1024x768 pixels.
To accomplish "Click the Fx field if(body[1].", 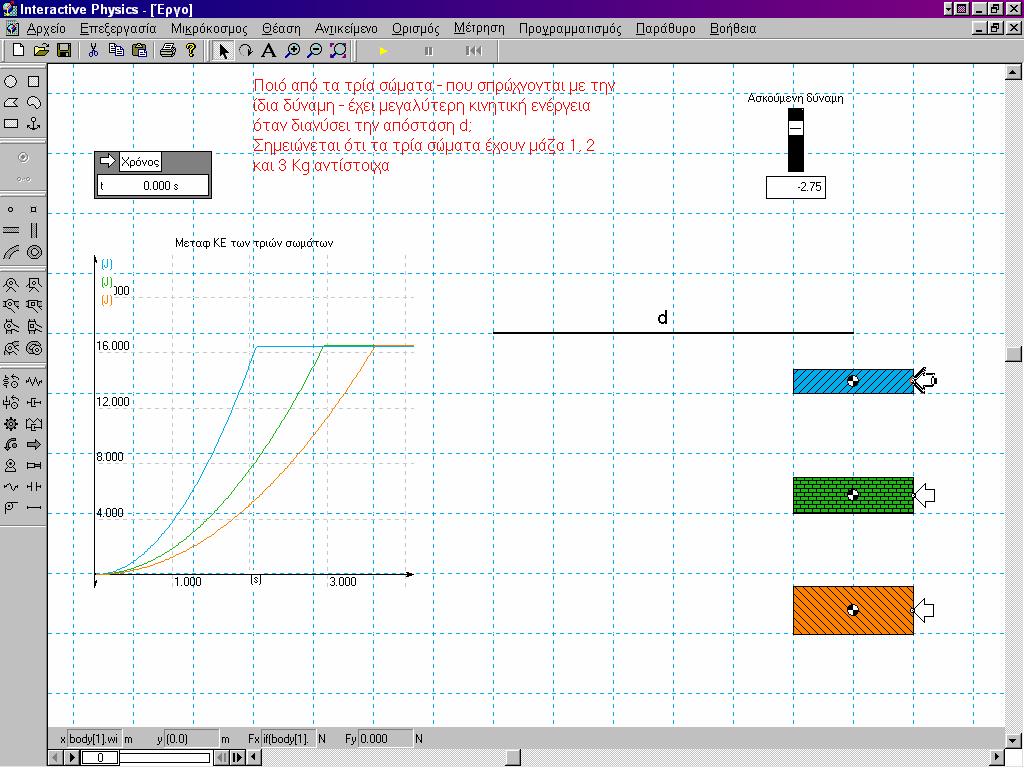I will click(289, 739).
